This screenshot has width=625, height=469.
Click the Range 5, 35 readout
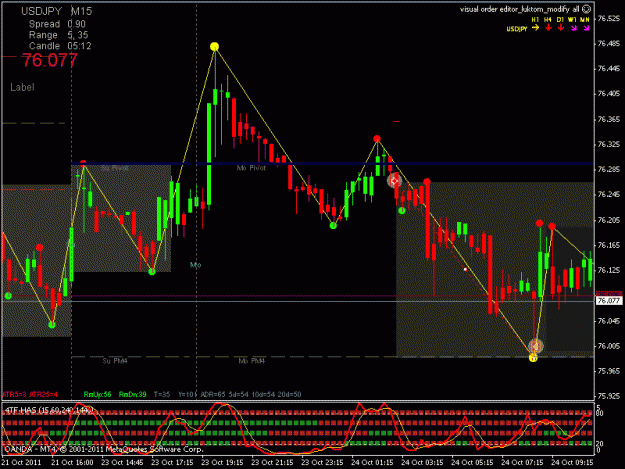click(59, 35)
